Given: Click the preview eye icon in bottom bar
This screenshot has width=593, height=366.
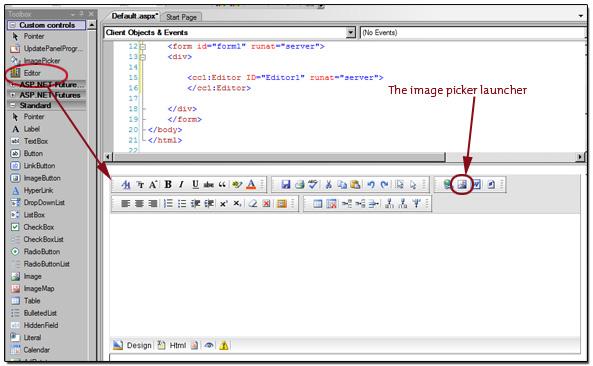Looking at the screenshot, I should [209, 345].
